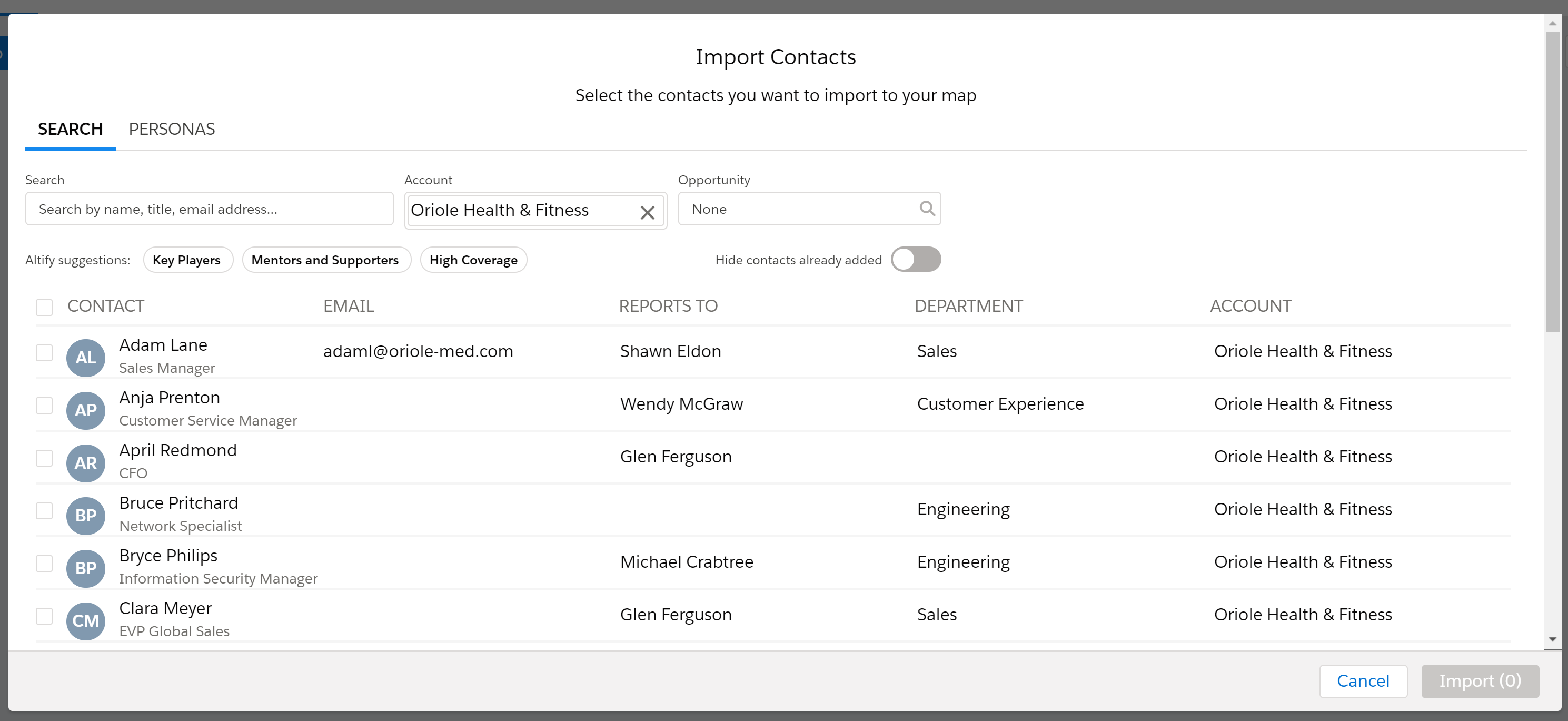Select Bryce Philips' checkbox
Viewport: 1568px width, 721px height.
pos(44,564)
